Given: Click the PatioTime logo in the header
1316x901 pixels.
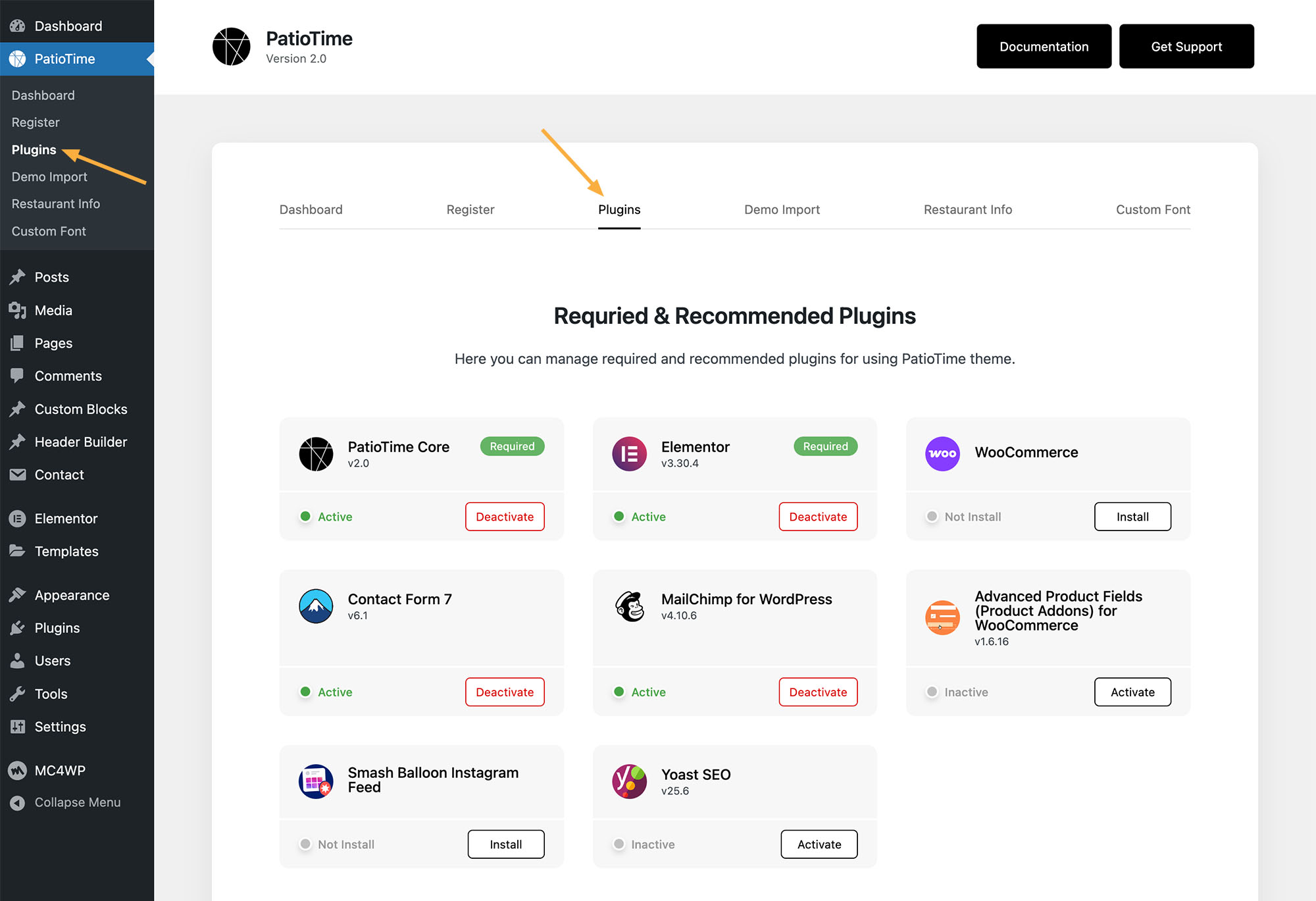Looking at the screenshot, I should point(231,47).
